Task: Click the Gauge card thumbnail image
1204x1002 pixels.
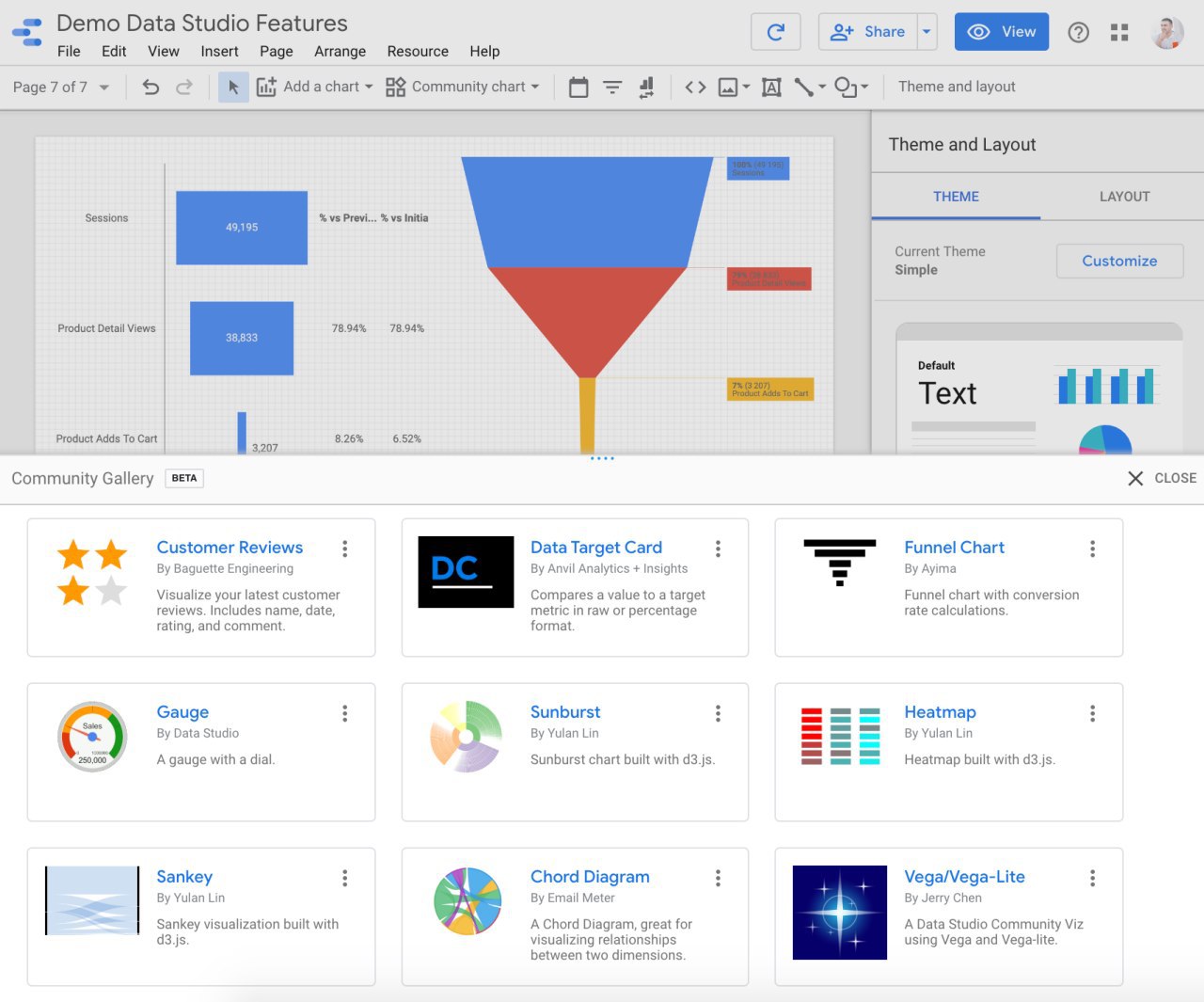Action: tap(92, 737)
